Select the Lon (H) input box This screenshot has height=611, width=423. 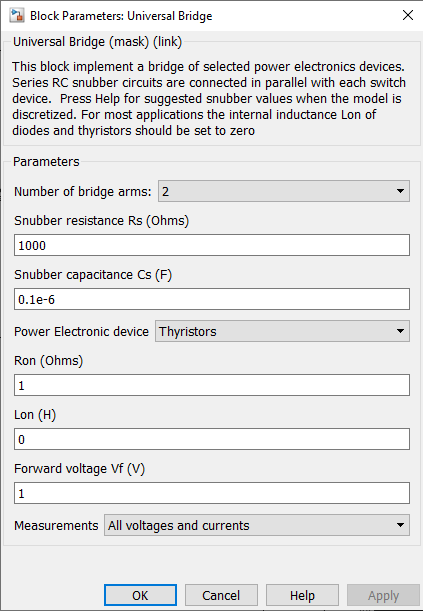[212, 439]
